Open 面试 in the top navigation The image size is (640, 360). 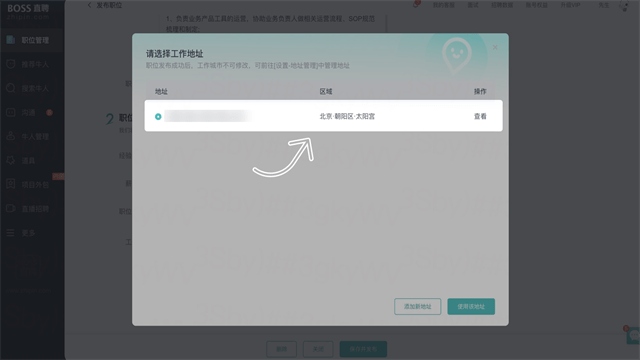click(x=473, y=5)
